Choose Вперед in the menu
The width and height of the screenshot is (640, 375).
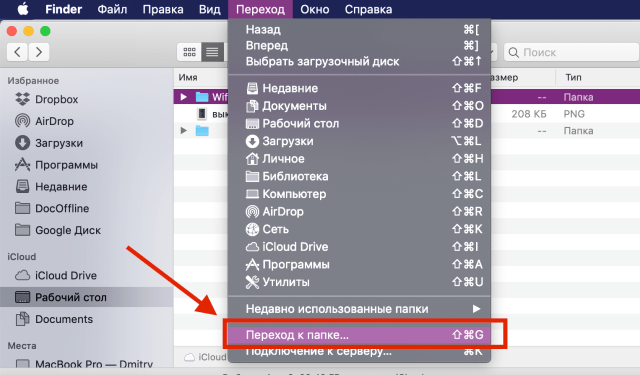(359, 45)
